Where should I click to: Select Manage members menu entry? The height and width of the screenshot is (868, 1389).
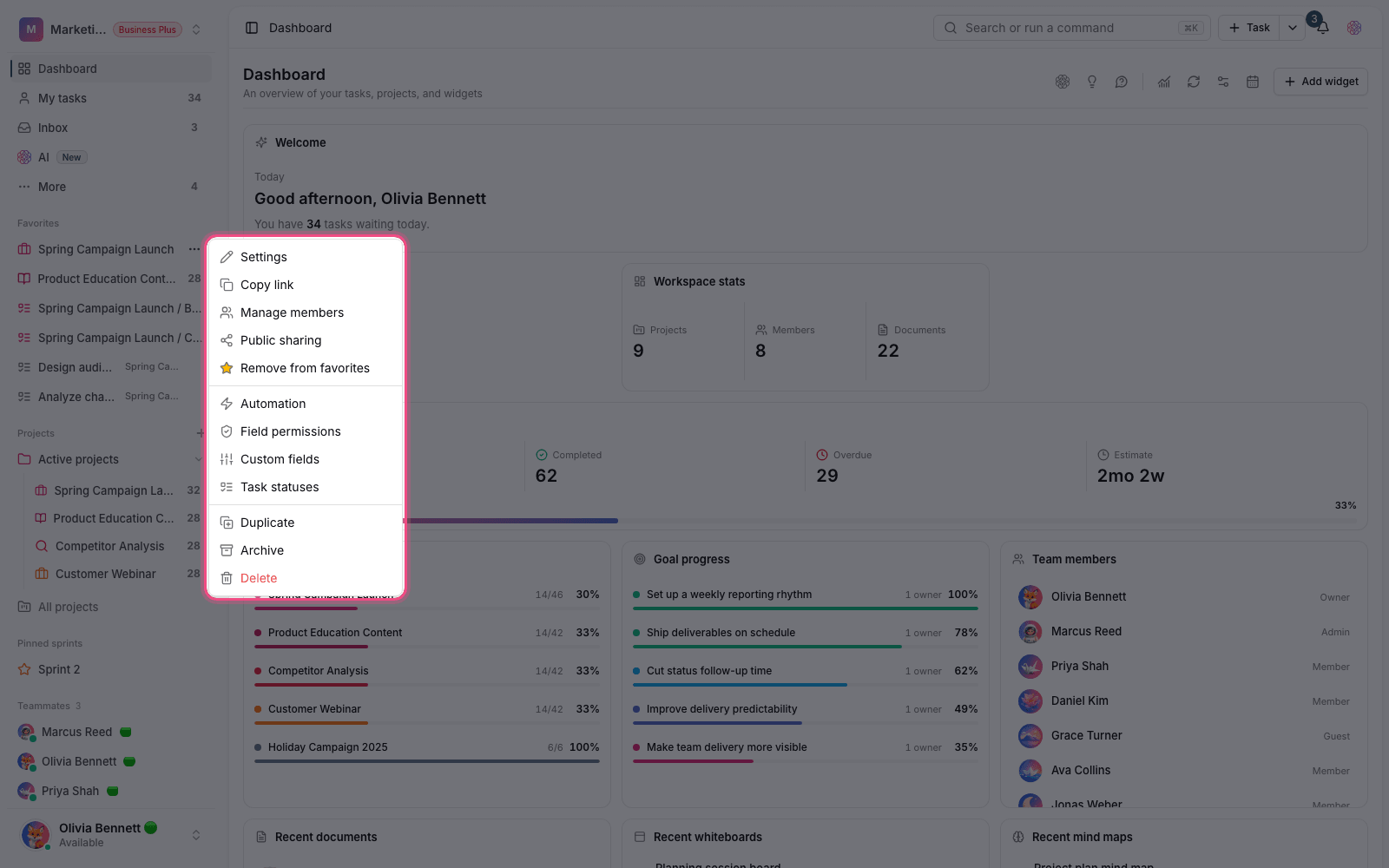[306, 312]
